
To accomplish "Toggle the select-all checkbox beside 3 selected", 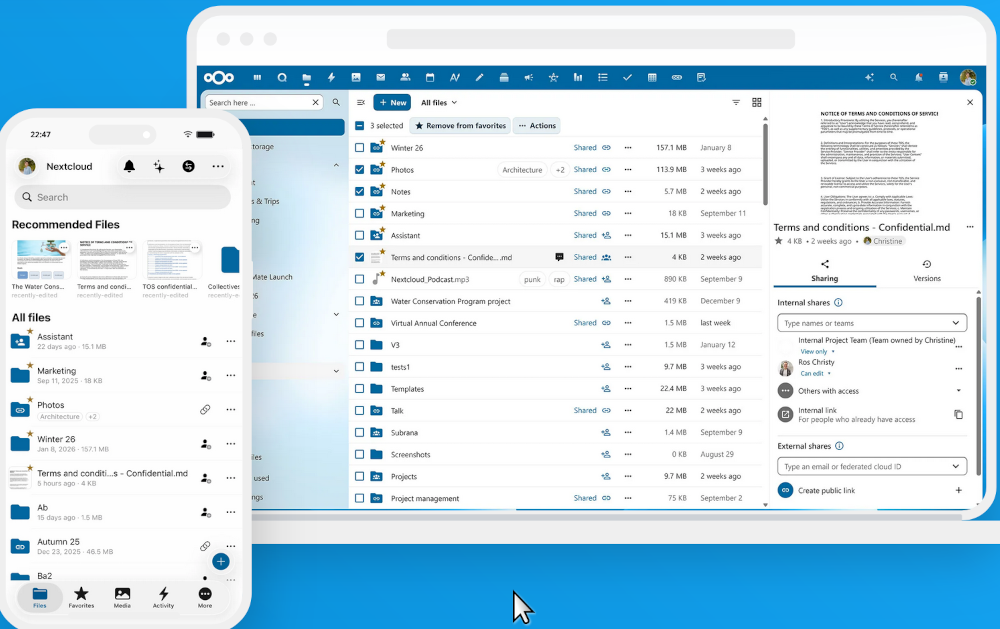I will 360,126.
